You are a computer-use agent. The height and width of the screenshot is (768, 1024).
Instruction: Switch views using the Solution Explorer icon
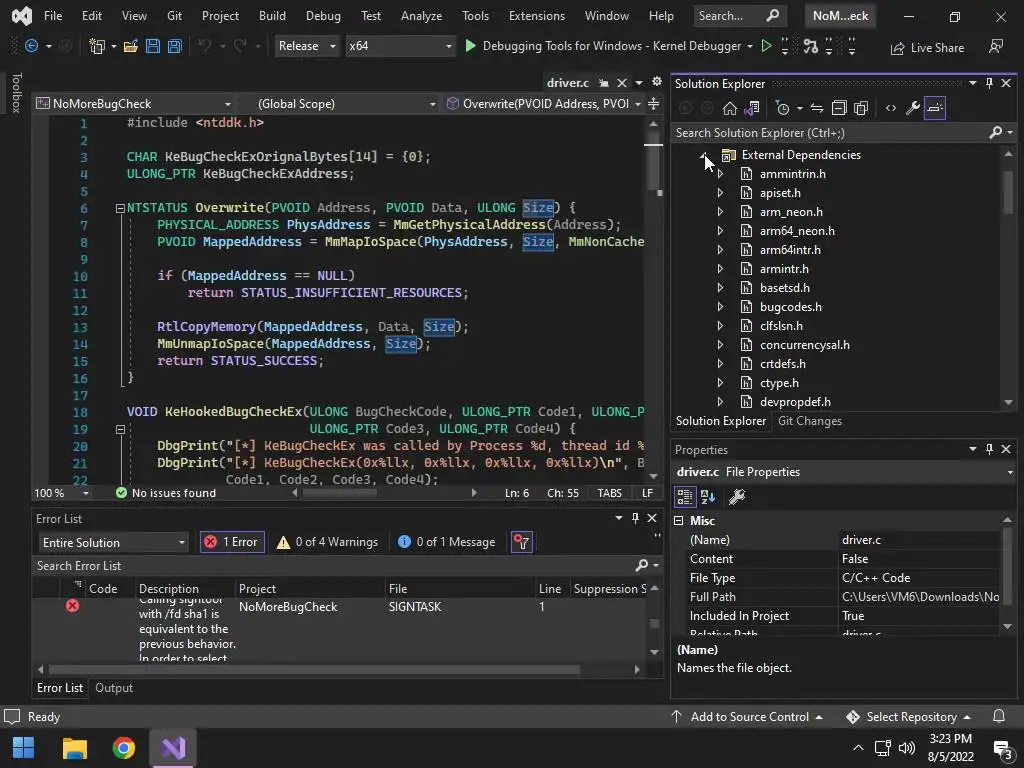coord(752,108)
